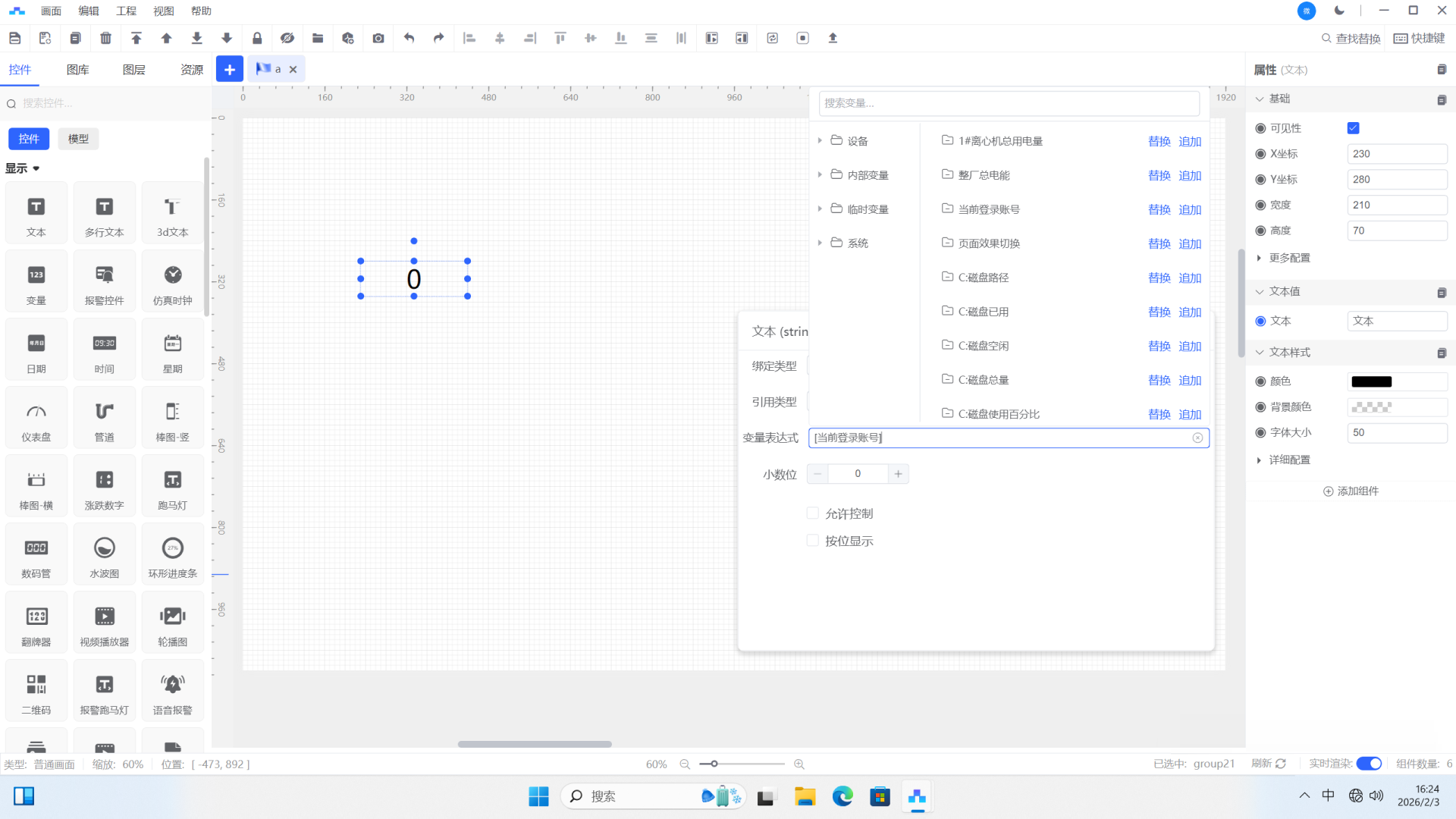Viewport: 1456px width, 819px height.
Task: Expand the 设备 folder in variable tree
Action: tap(820, 141)
